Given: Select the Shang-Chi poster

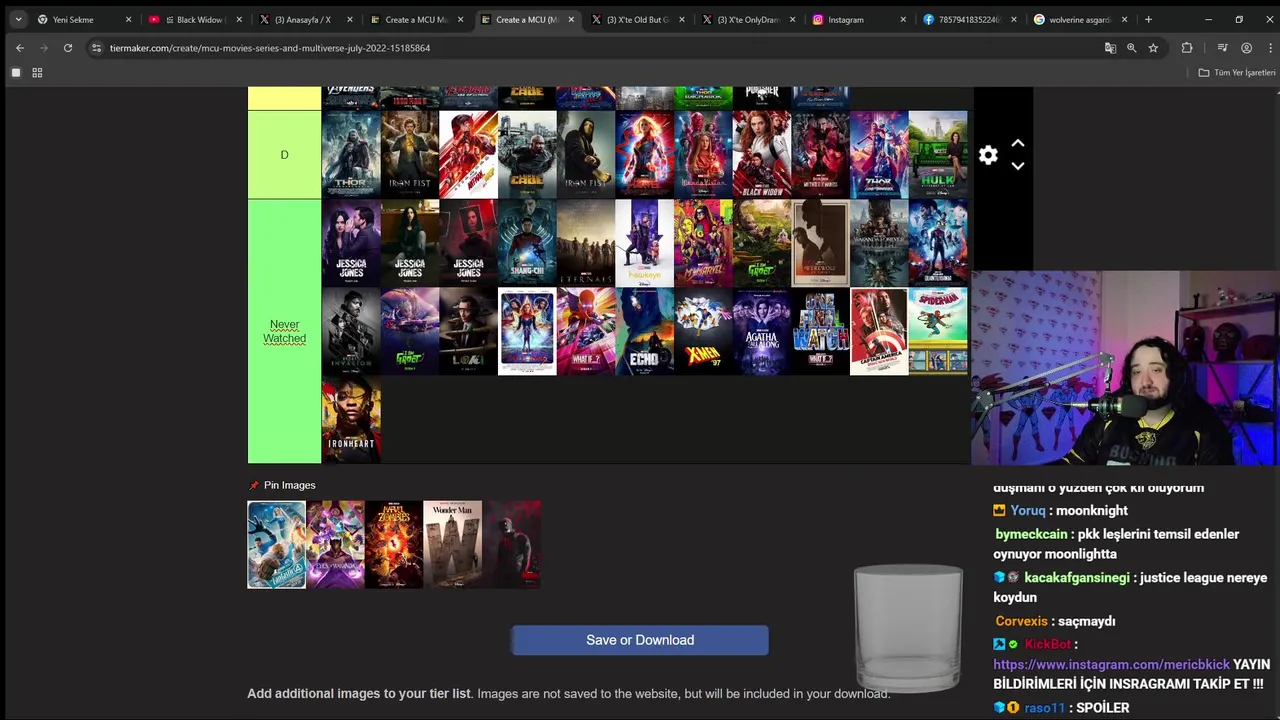Looking at the screenshot, I should click(527, 243).
